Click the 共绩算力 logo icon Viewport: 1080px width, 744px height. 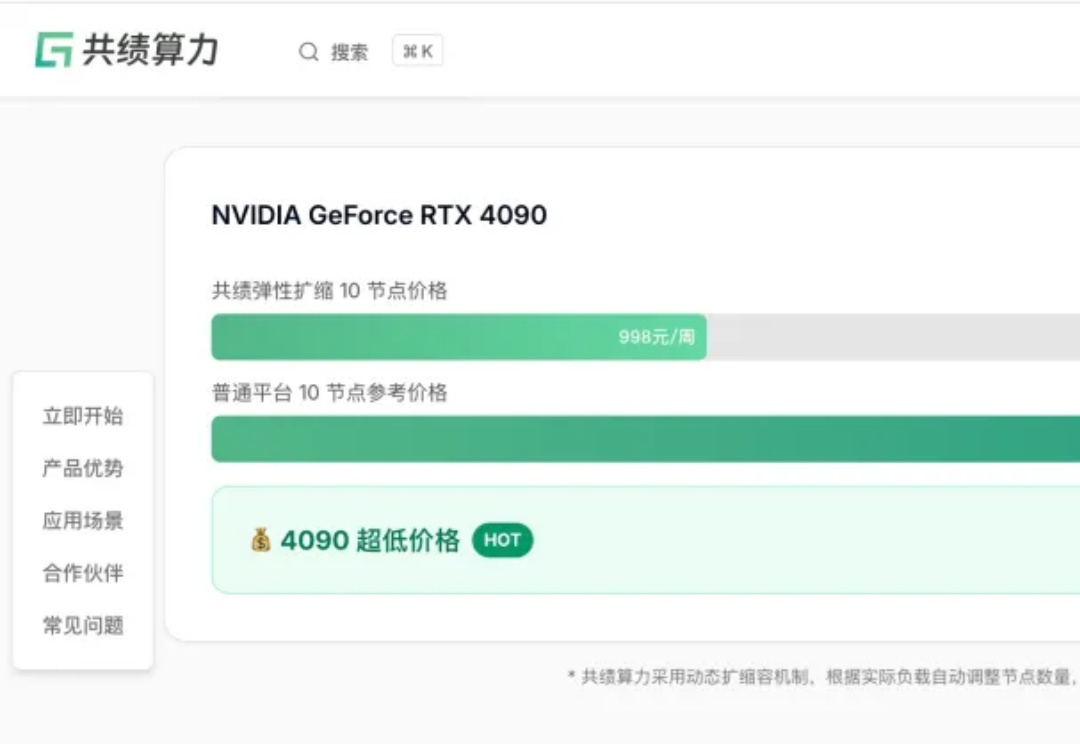coord(54,50)
